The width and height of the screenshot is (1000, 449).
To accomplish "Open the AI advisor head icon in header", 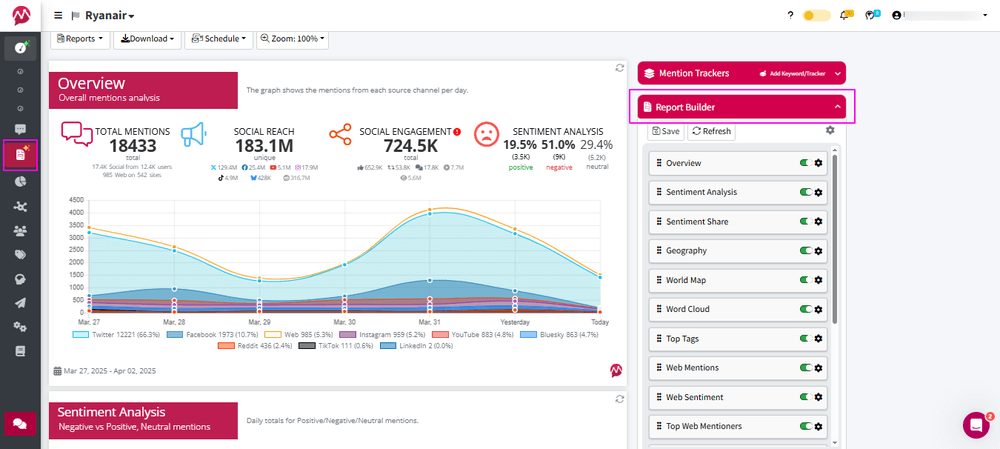I will [872, 15].
